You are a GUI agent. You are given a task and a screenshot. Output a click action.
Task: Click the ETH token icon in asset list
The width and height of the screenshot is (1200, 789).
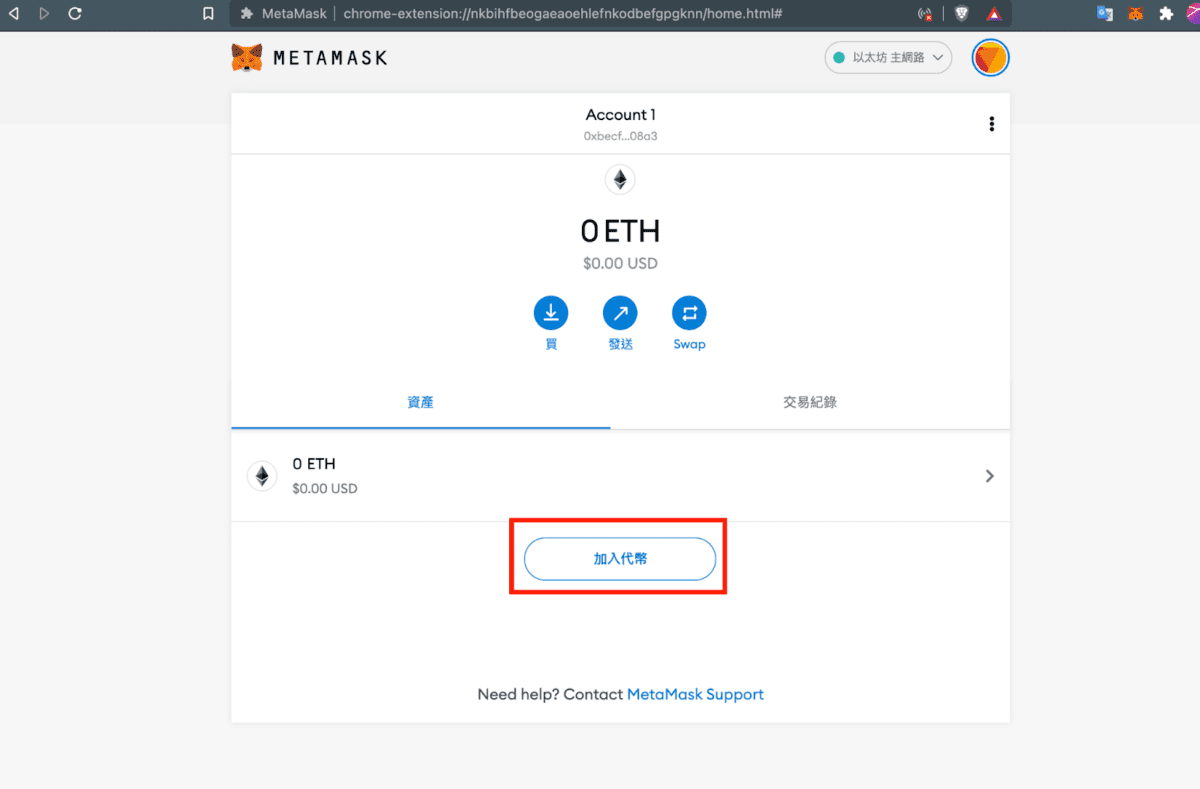point(262,475)
